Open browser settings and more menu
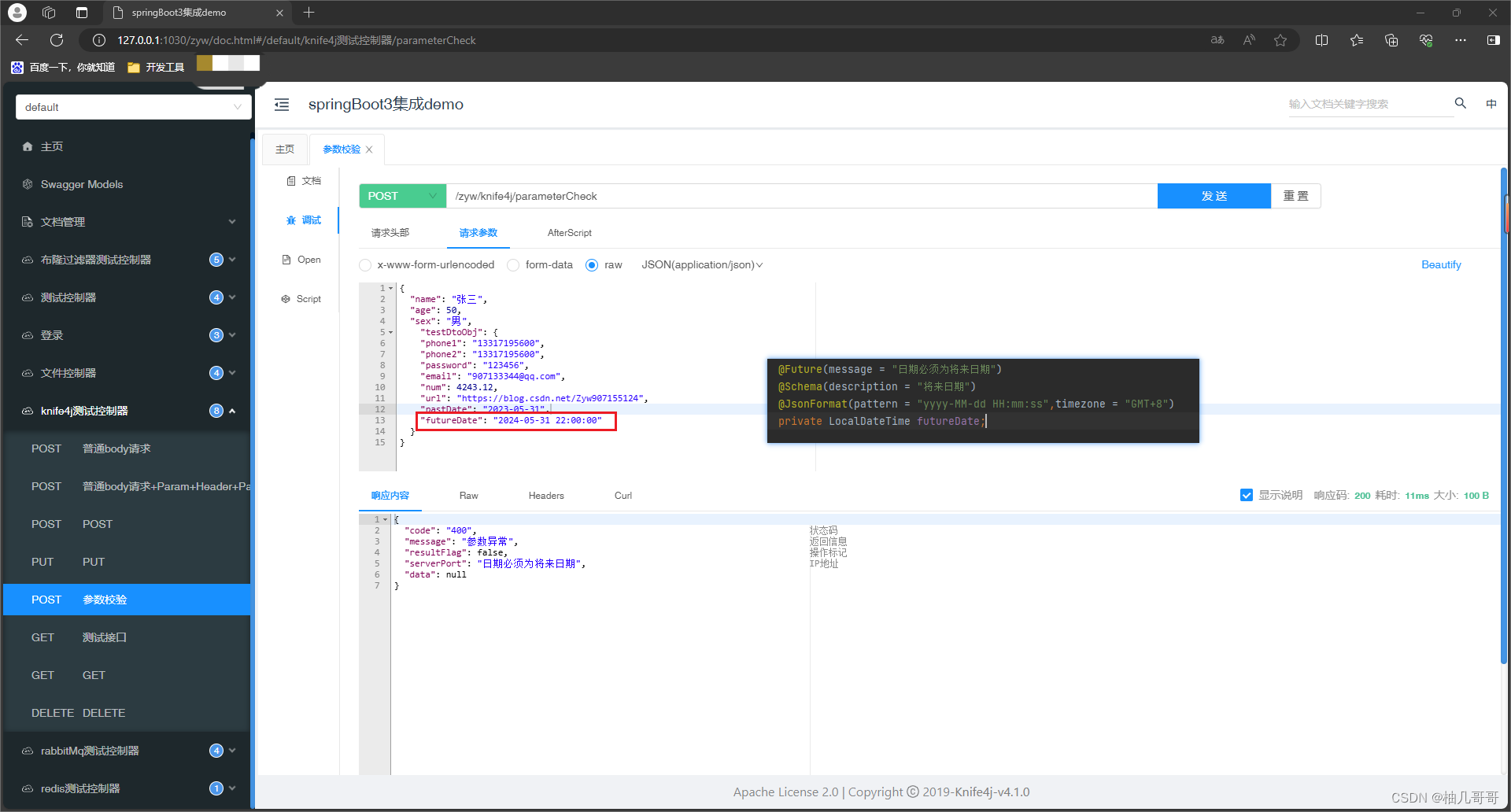1511x812 pixels. point(1461,40)
